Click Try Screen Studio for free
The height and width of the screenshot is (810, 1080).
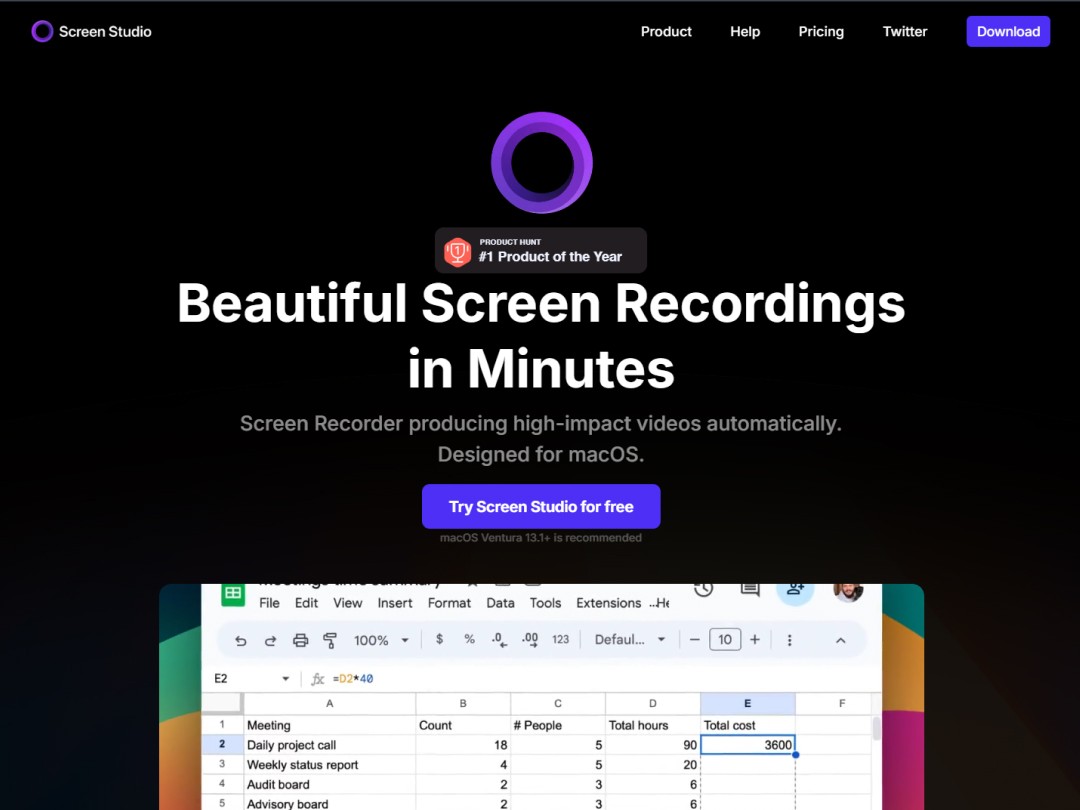point(540,506)
